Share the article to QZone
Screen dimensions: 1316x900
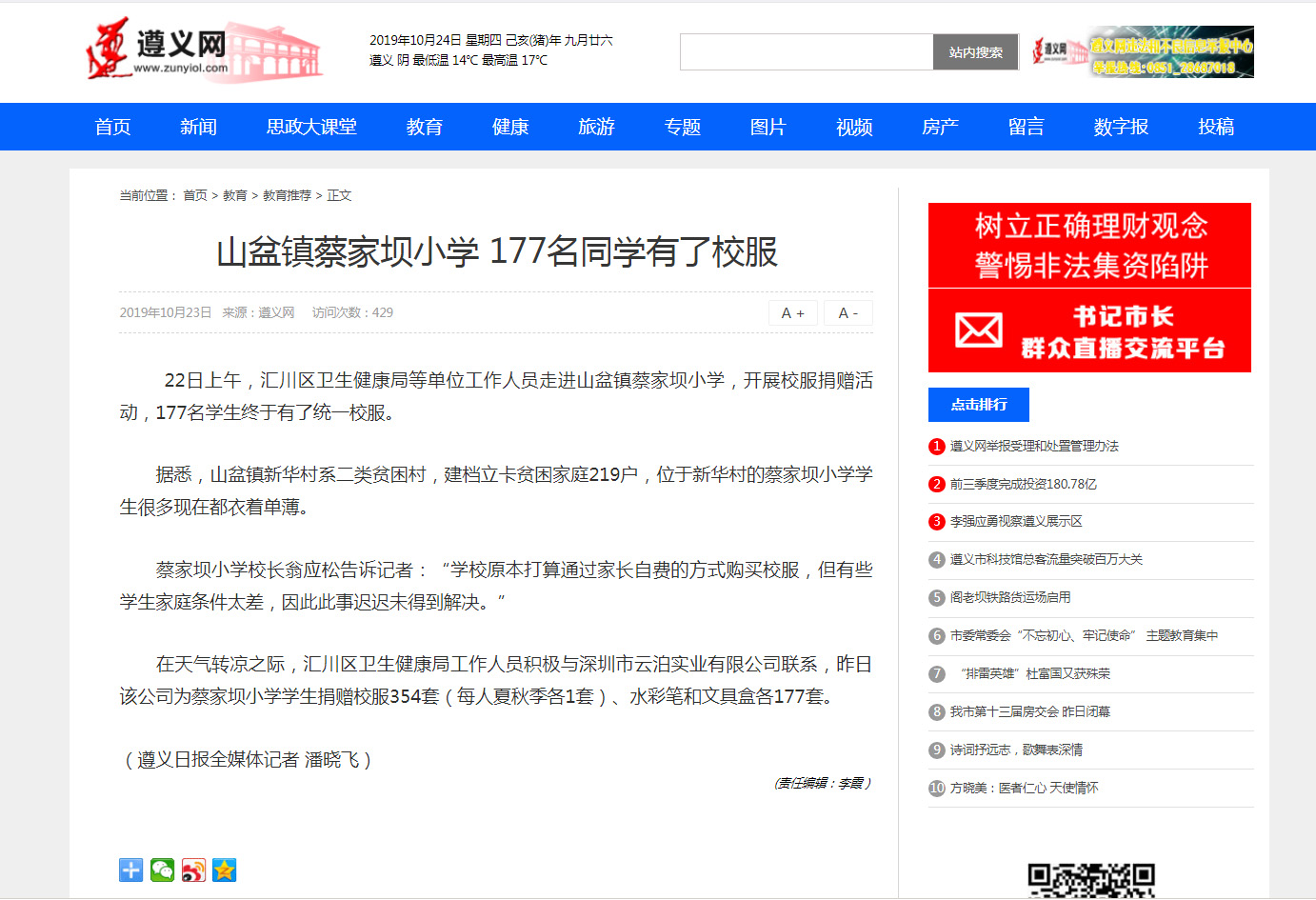coord(224,870)
